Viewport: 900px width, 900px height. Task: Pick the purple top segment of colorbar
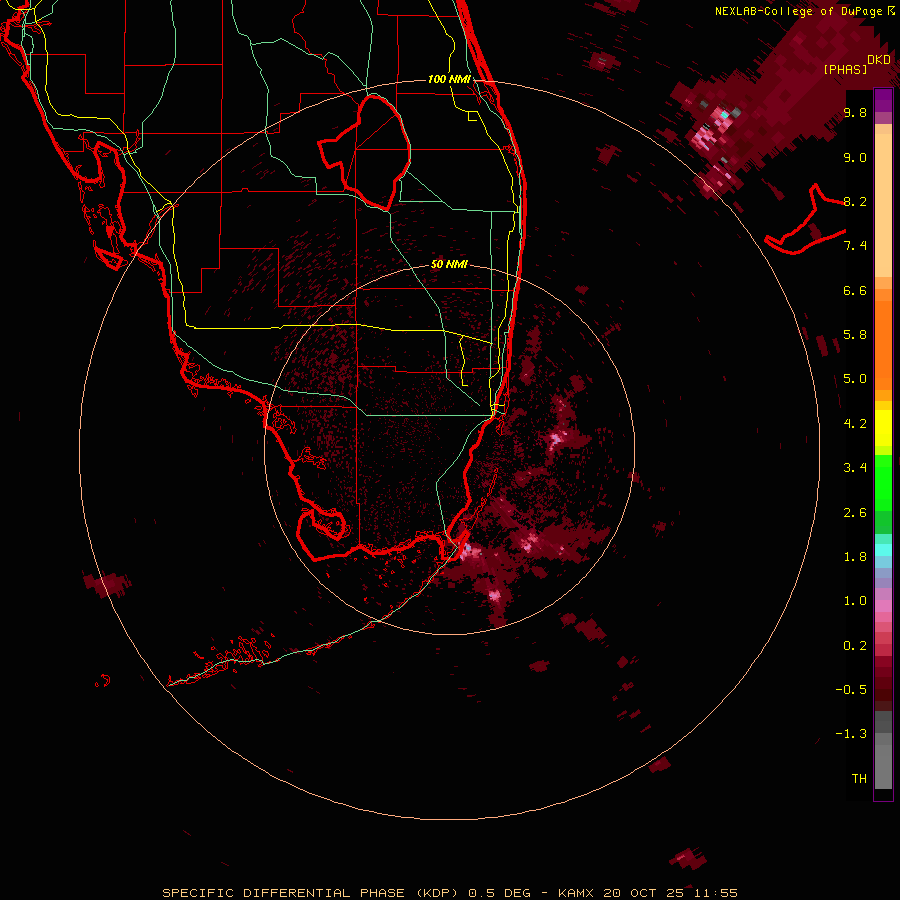click(x=883, y=100)
